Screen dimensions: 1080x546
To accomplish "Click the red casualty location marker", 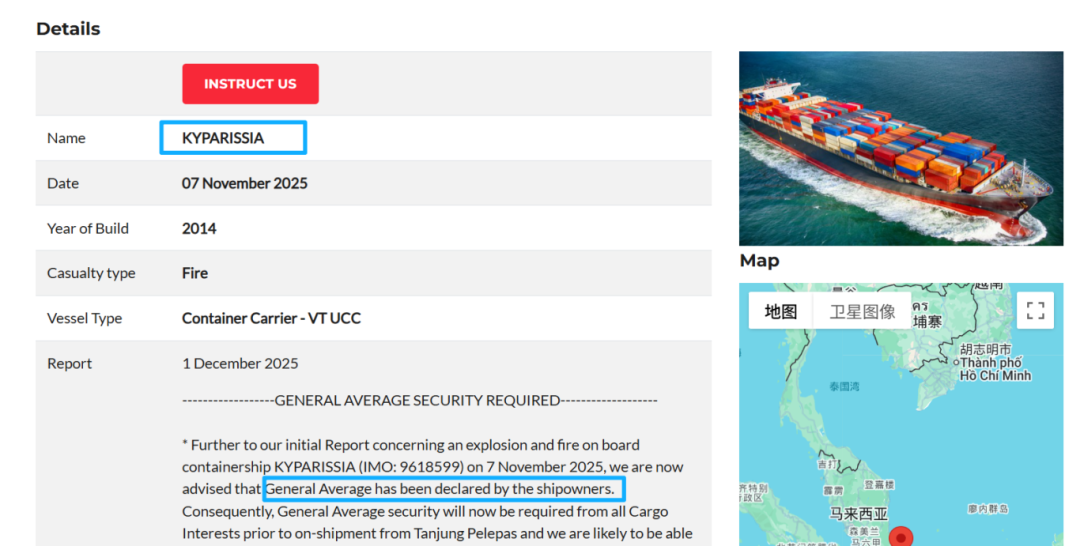I will pos(901,537).
